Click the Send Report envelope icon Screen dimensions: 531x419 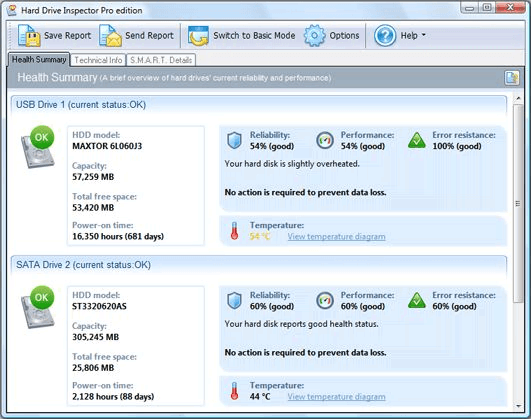(x=110, y=36)
